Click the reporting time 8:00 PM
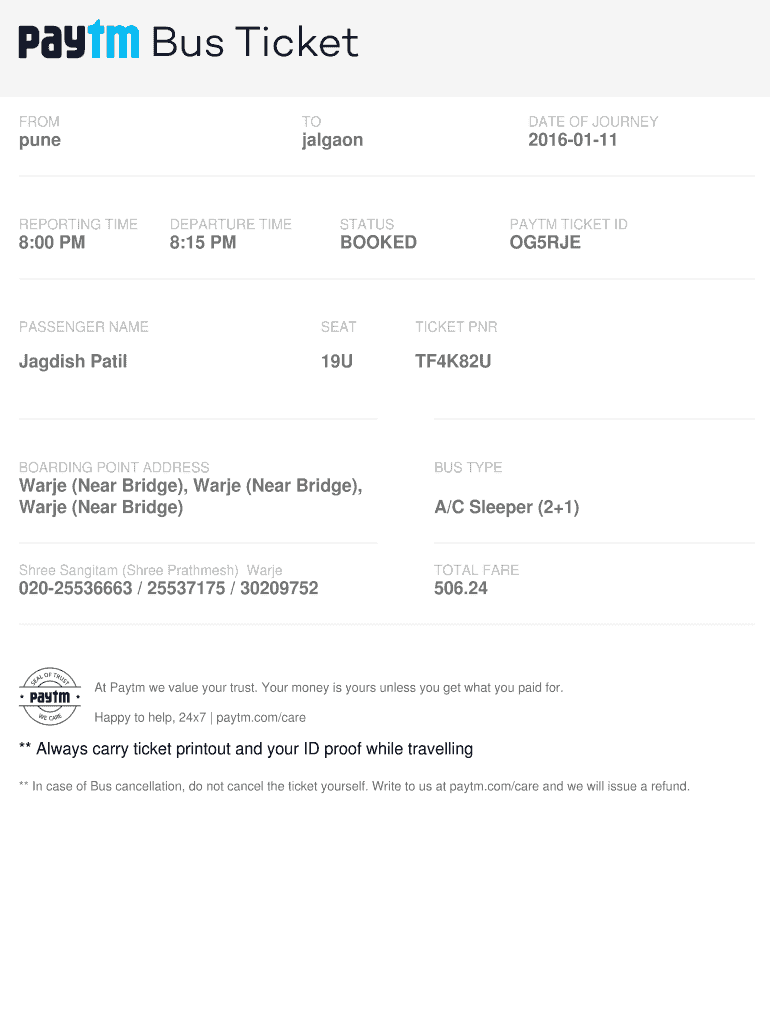 click(x=52, y=242)
